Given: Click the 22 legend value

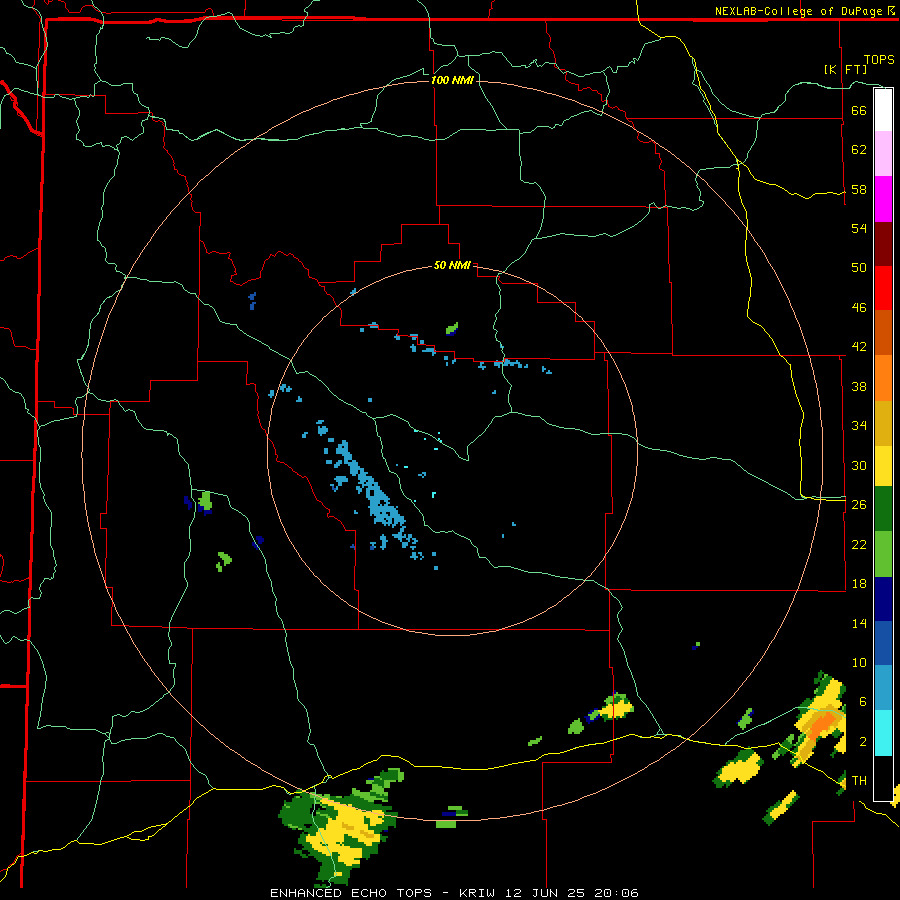Looking at the screenshot, I should (859, 544).
